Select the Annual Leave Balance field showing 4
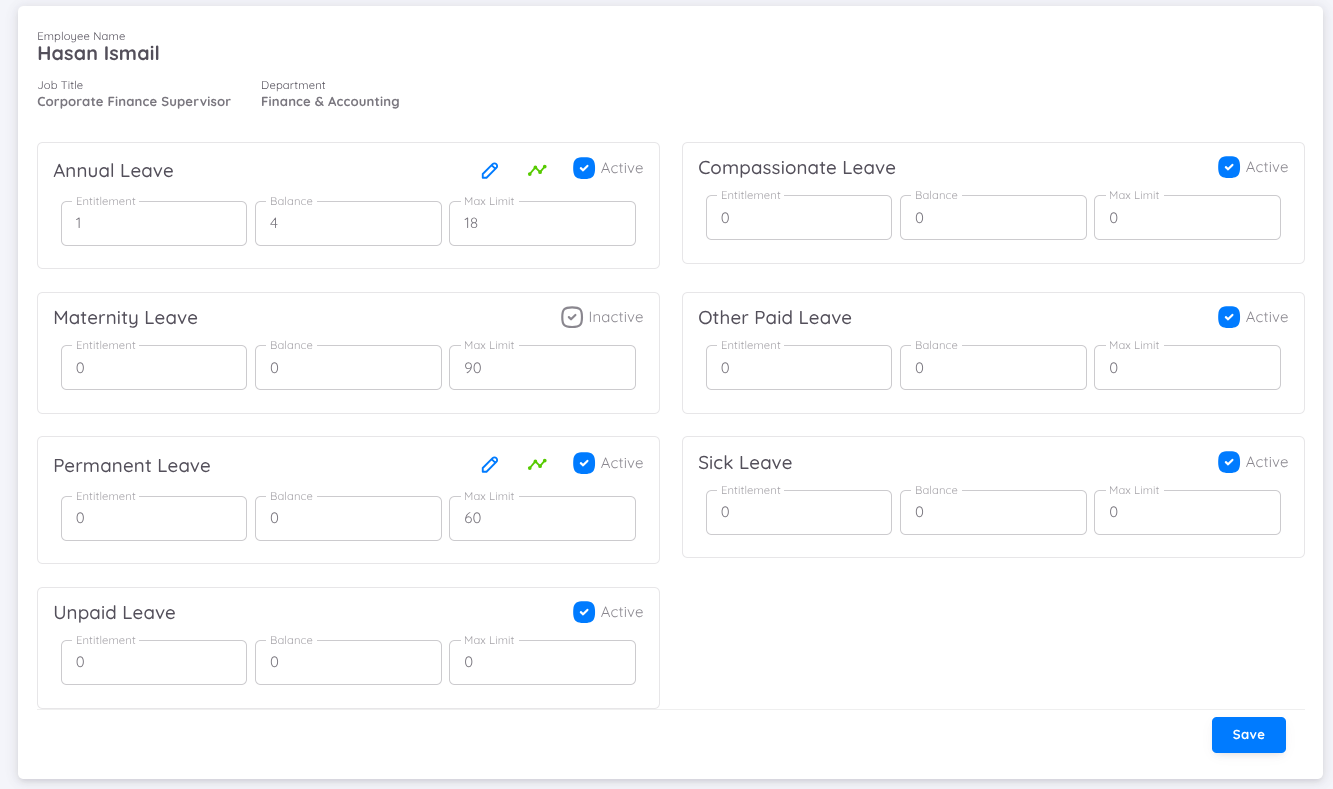1333x789 pixels. click(347, 223)
